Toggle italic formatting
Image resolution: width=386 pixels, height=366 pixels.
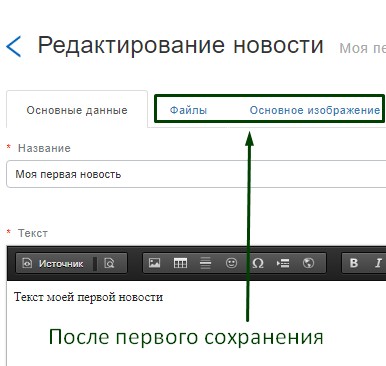coord(378,263)
